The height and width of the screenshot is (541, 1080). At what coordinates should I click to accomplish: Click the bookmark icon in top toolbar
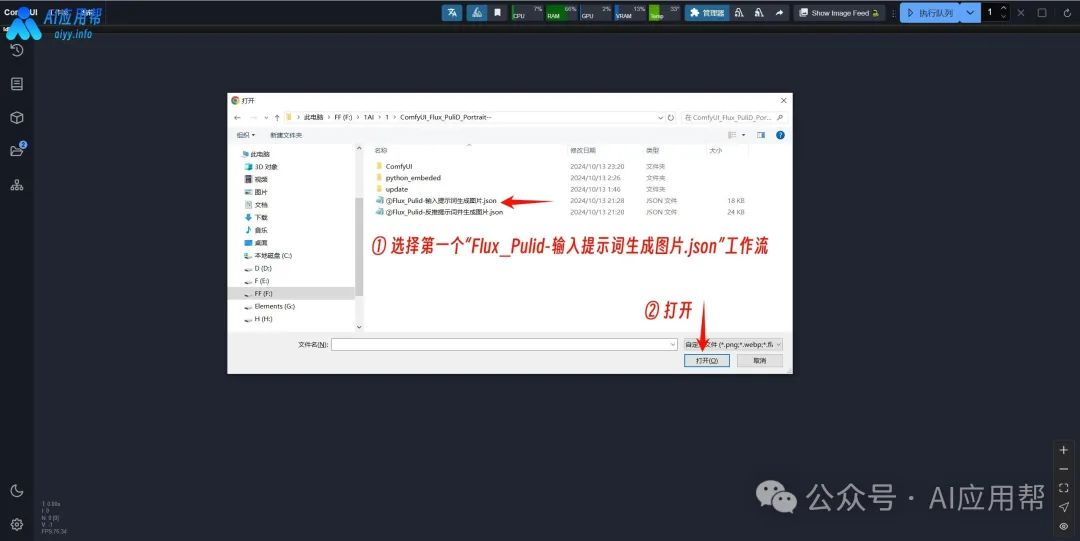click(497, 12)
